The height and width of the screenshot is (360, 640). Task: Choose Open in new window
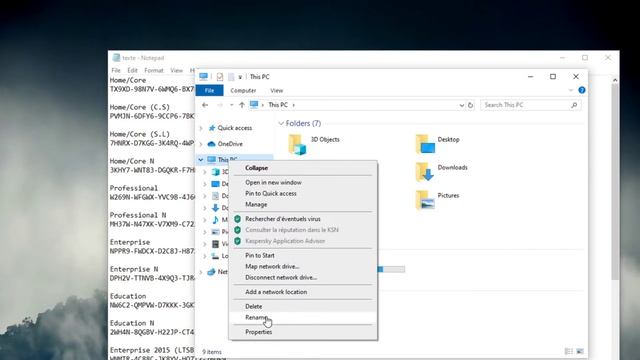pos(273,182)
